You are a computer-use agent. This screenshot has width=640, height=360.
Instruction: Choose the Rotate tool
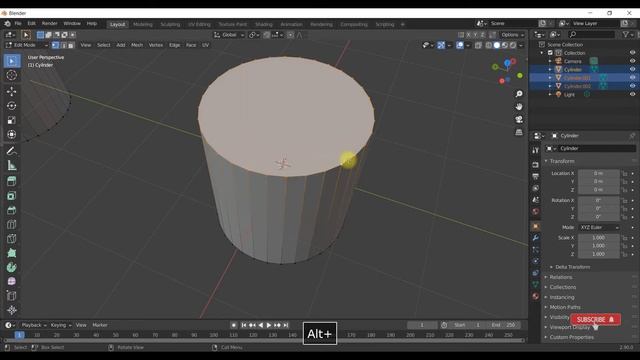12,106
